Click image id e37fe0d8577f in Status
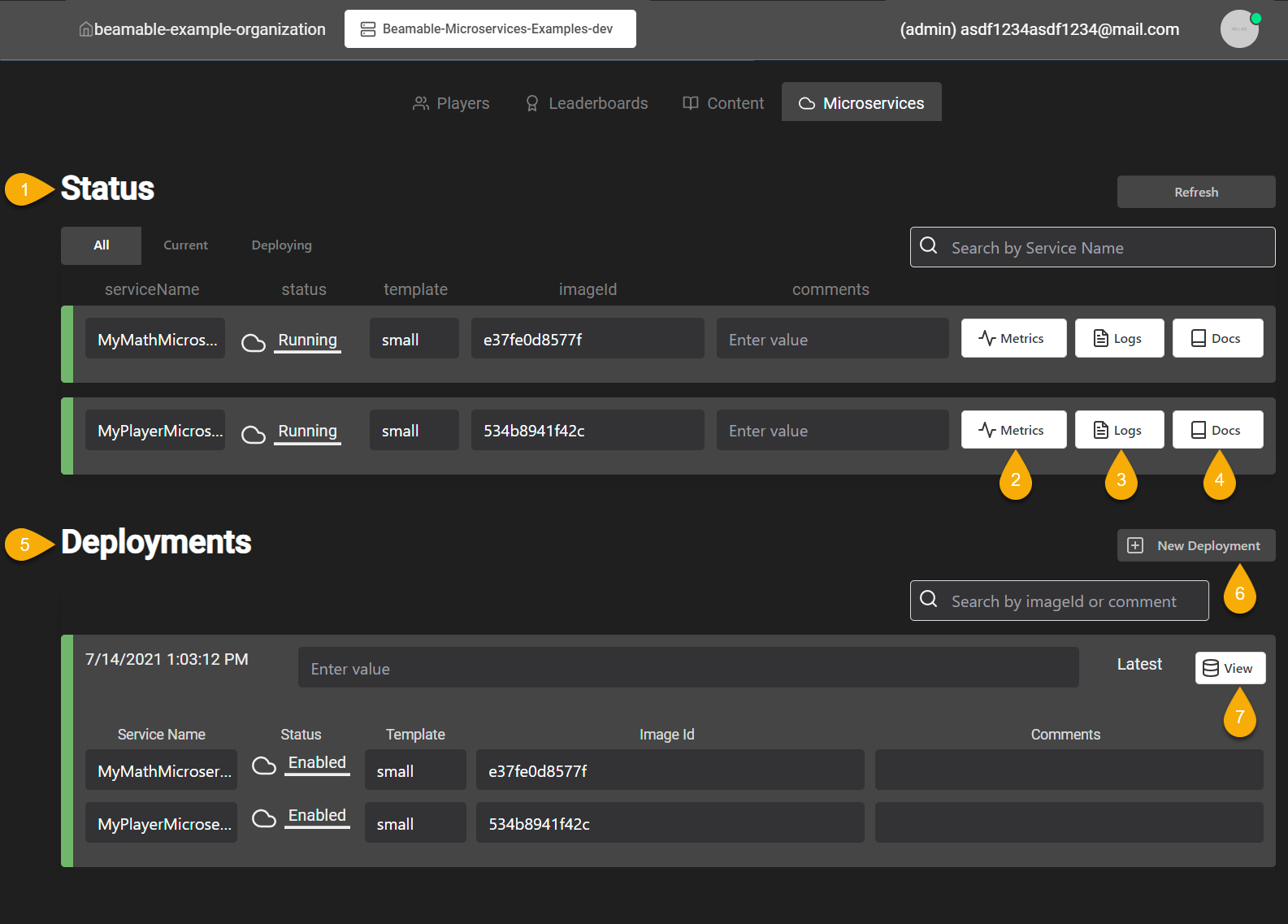 (588, 338)
